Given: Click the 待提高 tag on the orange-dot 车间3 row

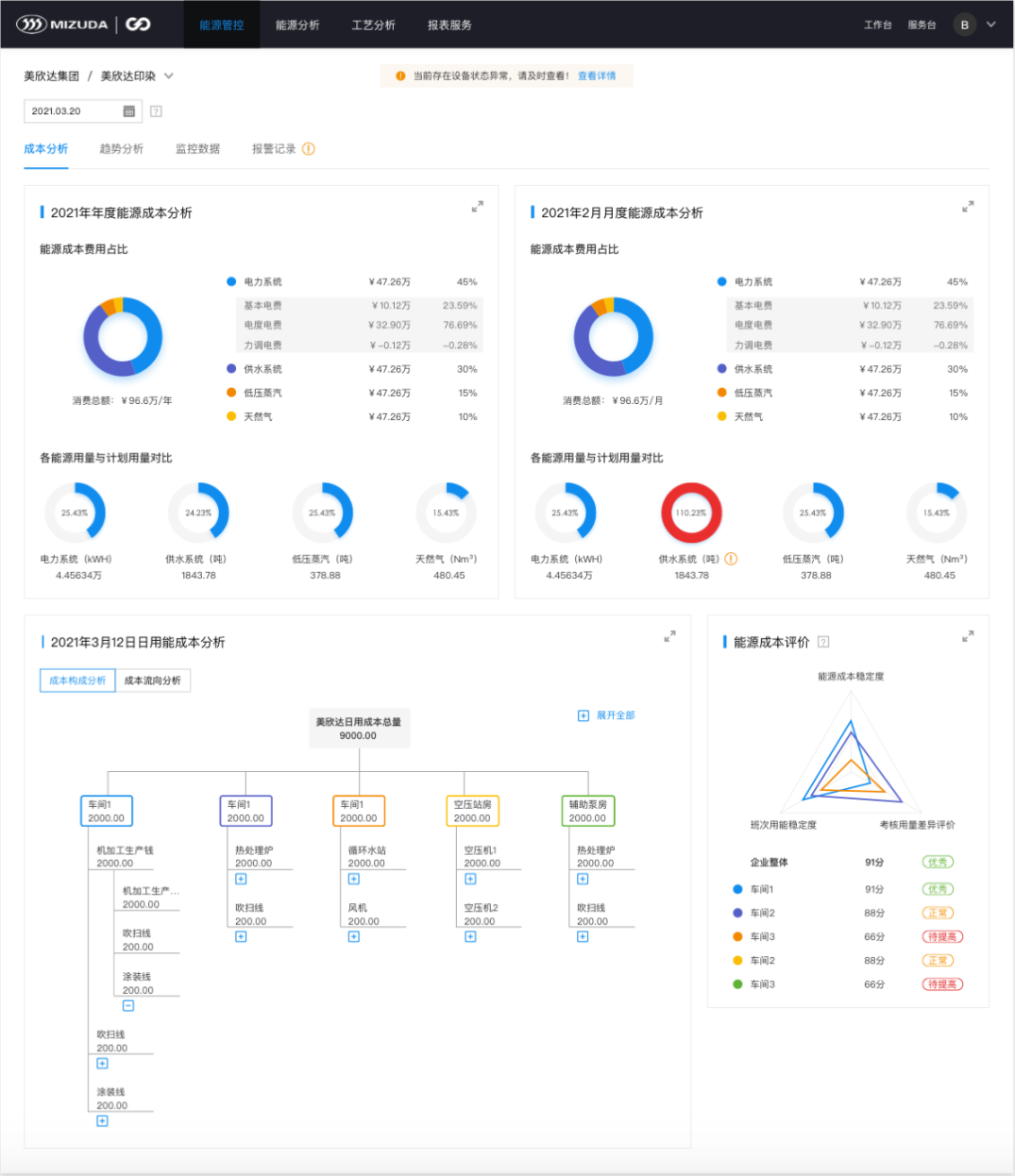Looking at the screenshot, I should click(x=942, y=936).
